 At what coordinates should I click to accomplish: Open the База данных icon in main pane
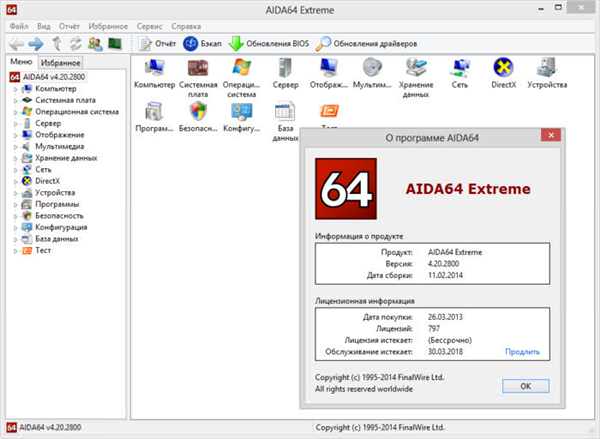tap(285, 121)
